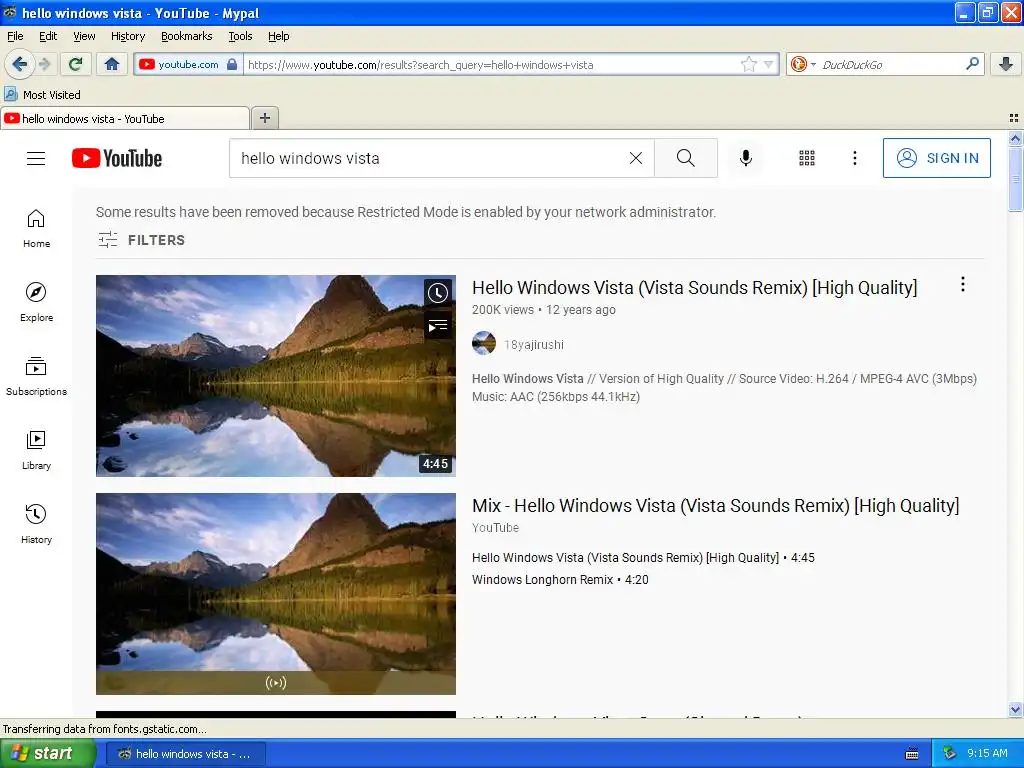
Task: Open the Tools menu
Action: (x=240, y=36)
